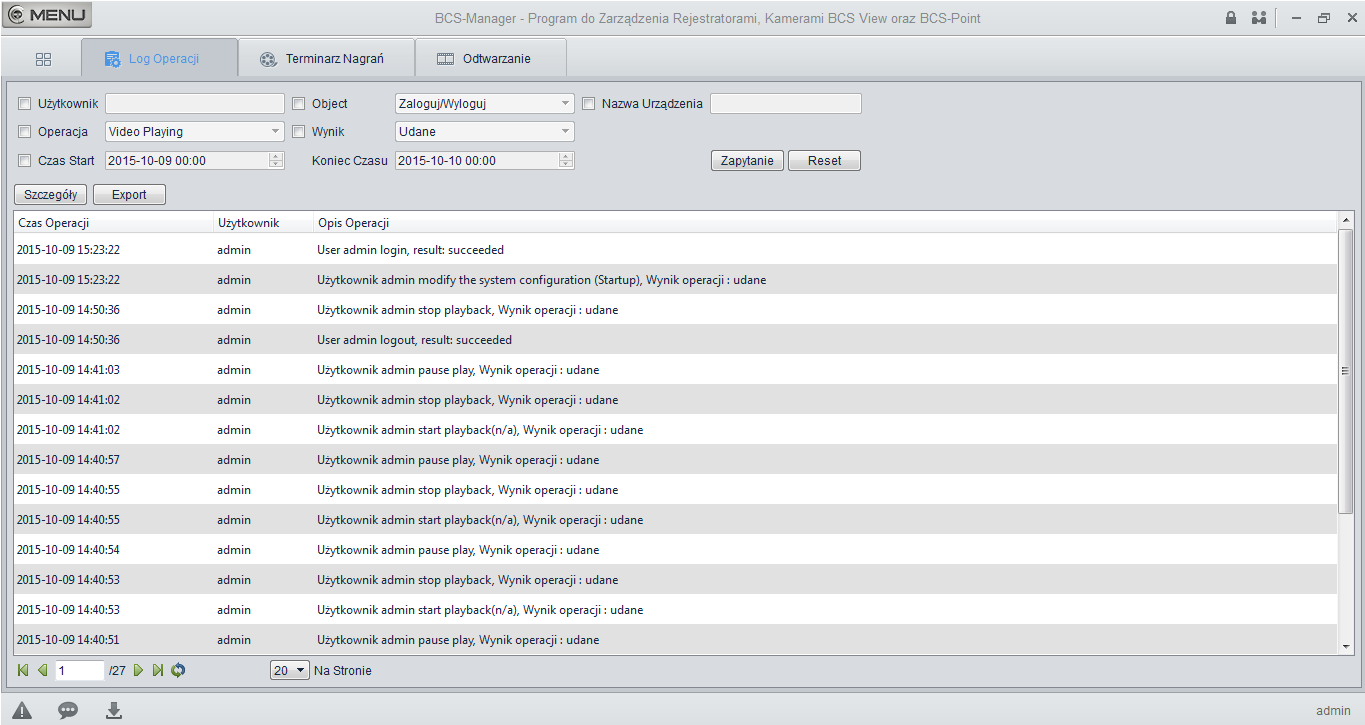Screen dimensions: 1365x725
Task: Select stop playback row at 14:50:36
Action: (x=675, y=310)
